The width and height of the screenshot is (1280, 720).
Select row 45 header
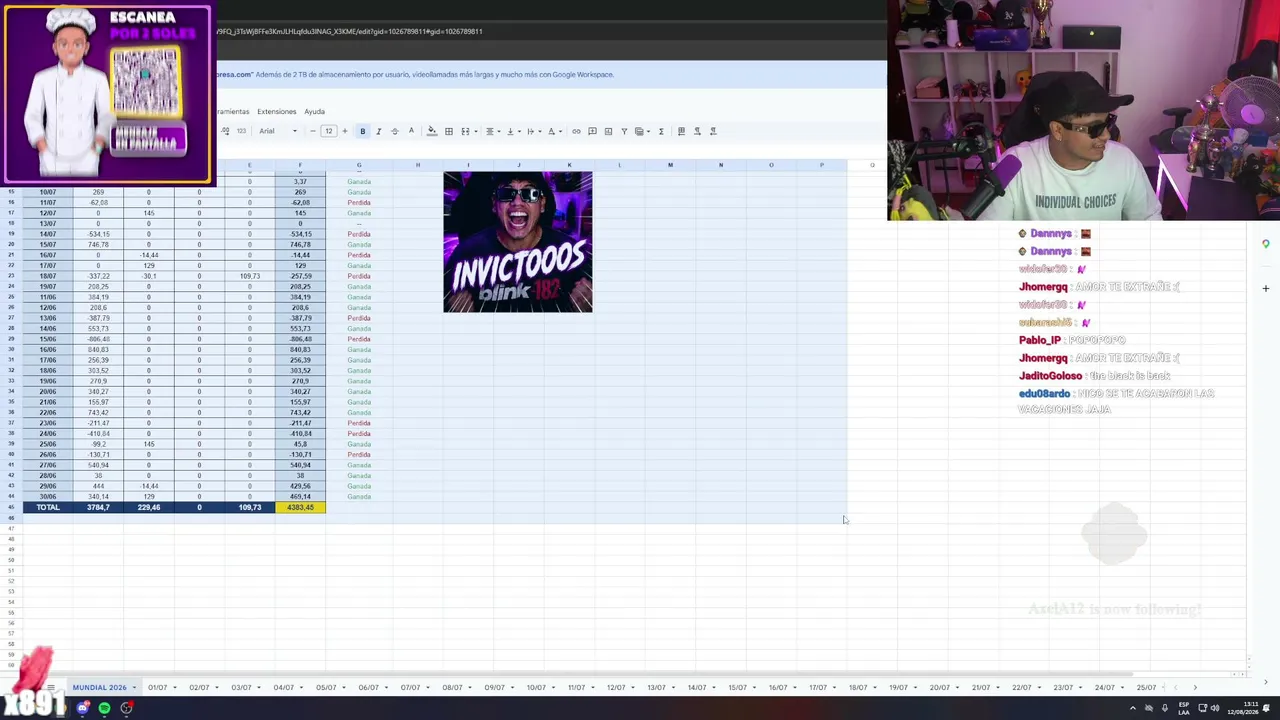pos(11,507)
